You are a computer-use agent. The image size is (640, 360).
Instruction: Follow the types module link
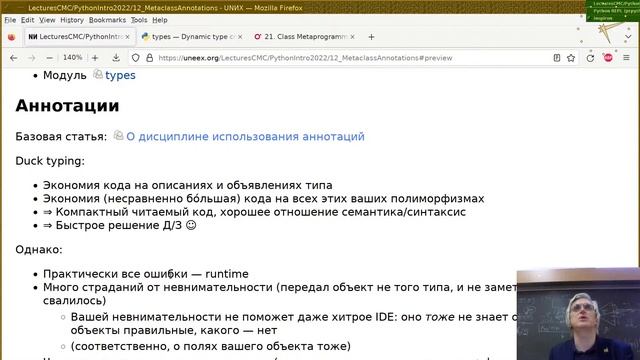(120, 76)
